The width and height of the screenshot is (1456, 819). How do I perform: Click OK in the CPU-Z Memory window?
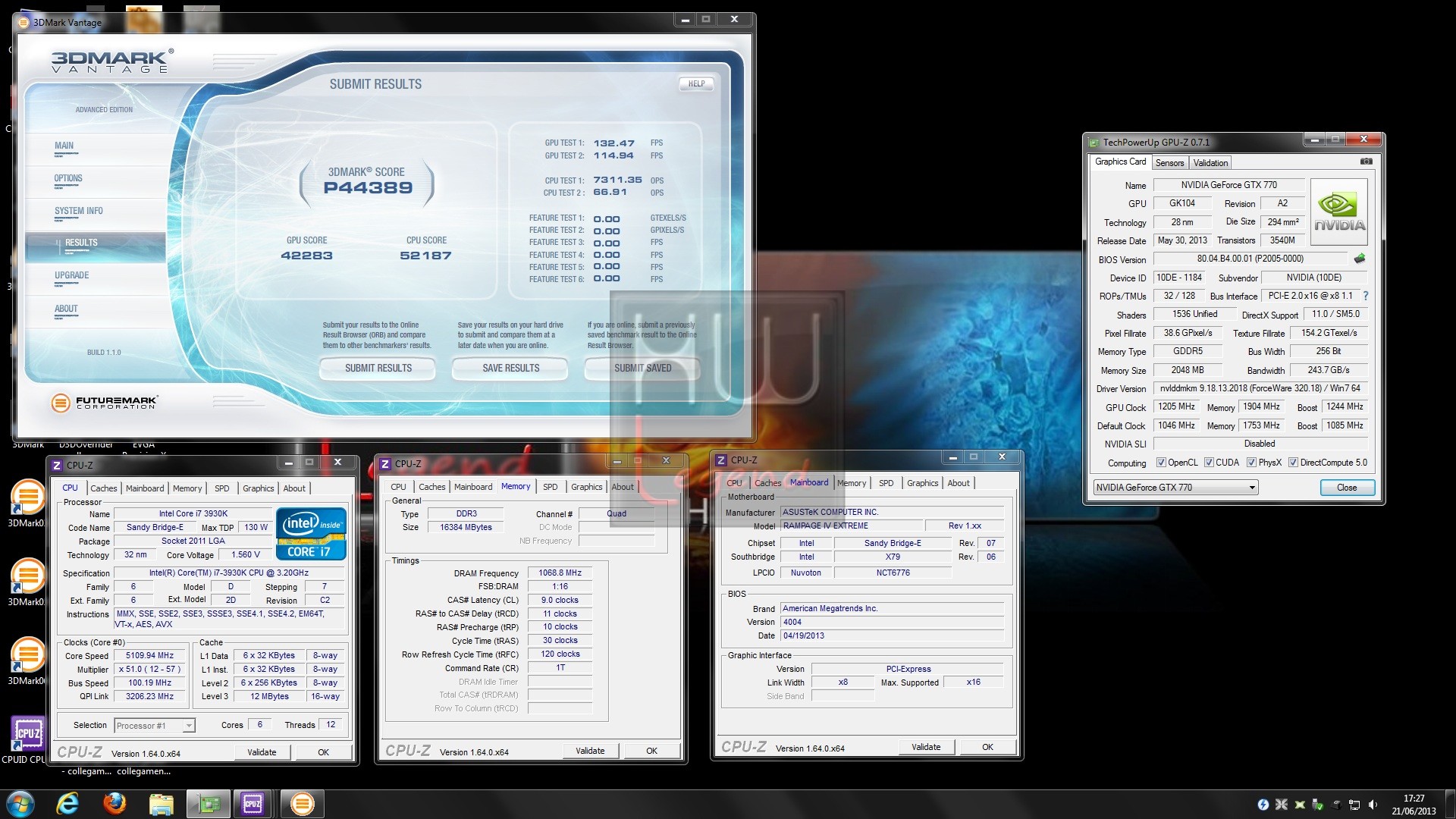click(x=651, y=751)
